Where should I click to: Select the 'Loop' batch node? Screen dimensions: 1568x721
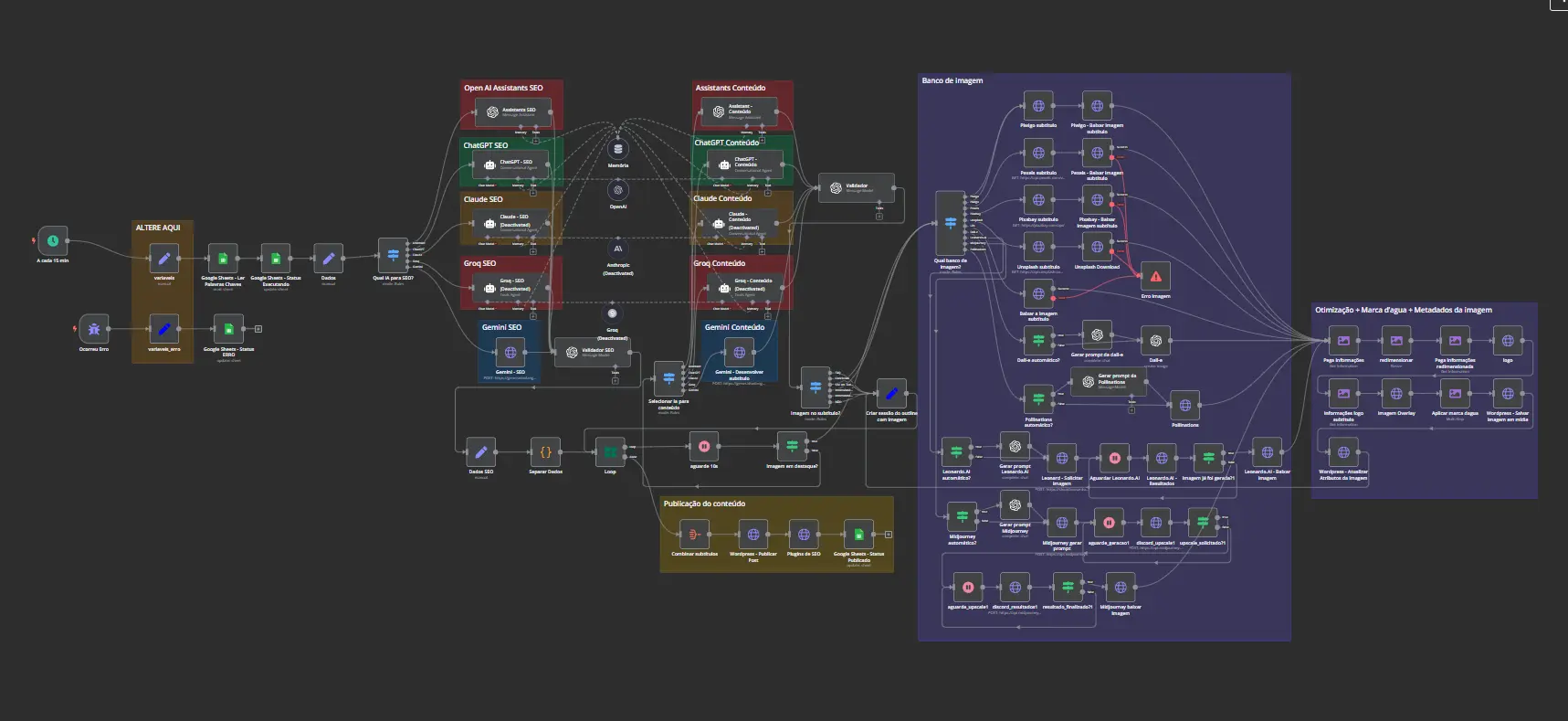610,452
